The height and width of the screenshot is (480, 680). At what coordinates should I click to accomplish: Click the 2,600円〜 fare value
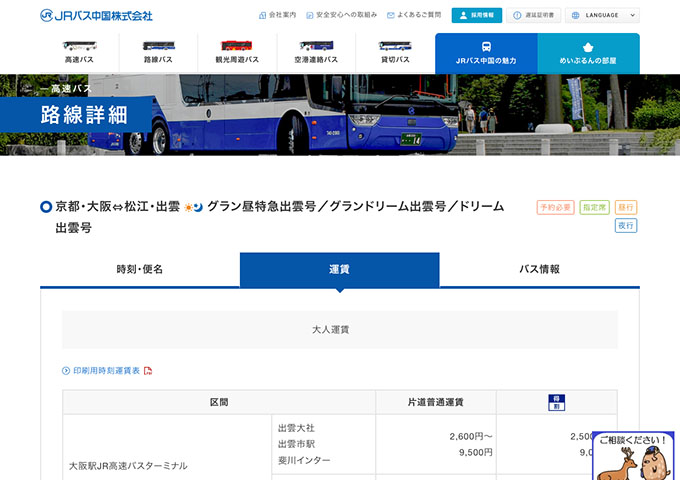point(471,436)
